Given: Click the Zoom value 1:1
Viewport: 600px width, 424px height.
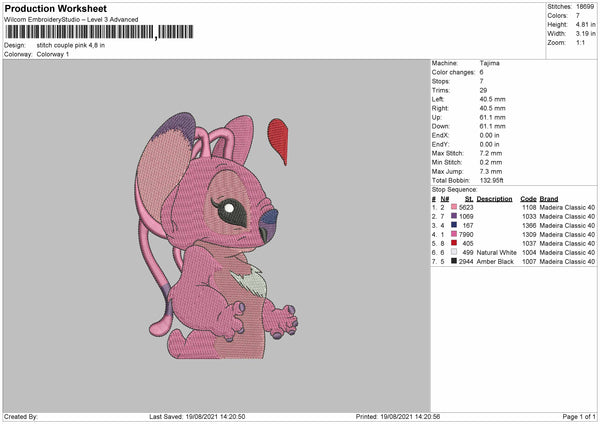Looking at the screenshot, I should click(x=580, y=43).
